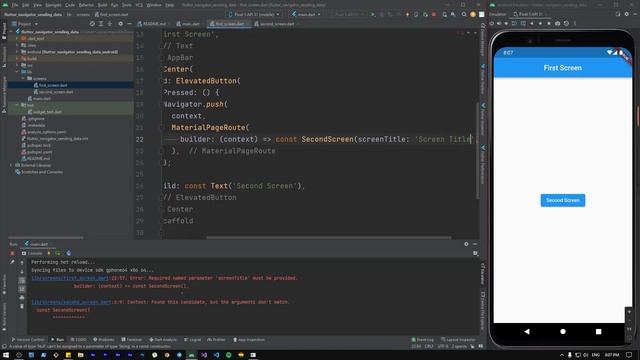
Task: Expand the android folder node
Action: [17, 52]
